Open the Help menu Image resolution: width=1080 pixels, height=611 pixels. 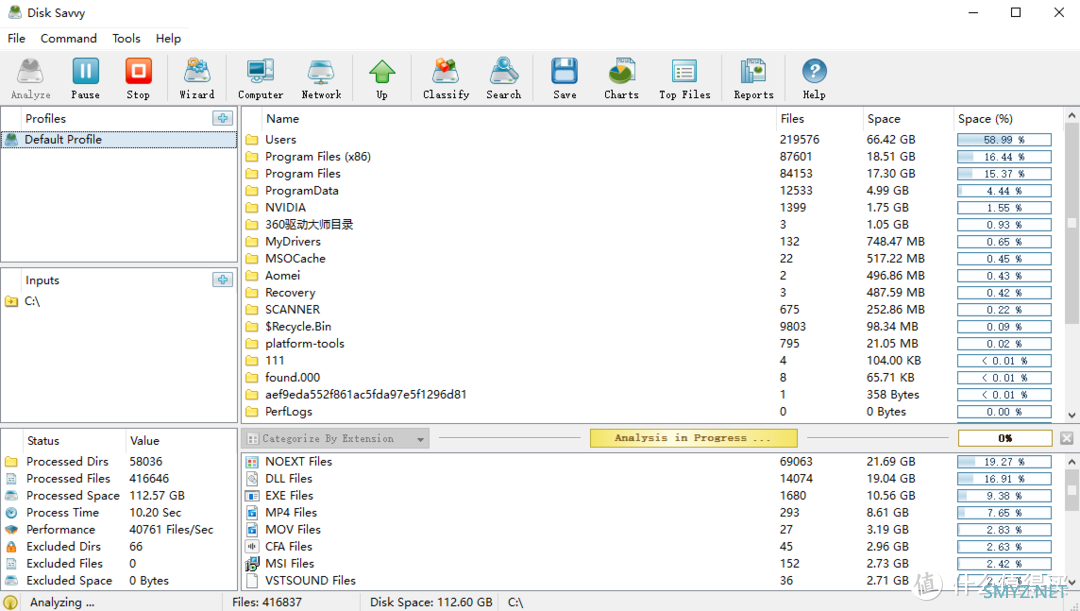(168, 39)
